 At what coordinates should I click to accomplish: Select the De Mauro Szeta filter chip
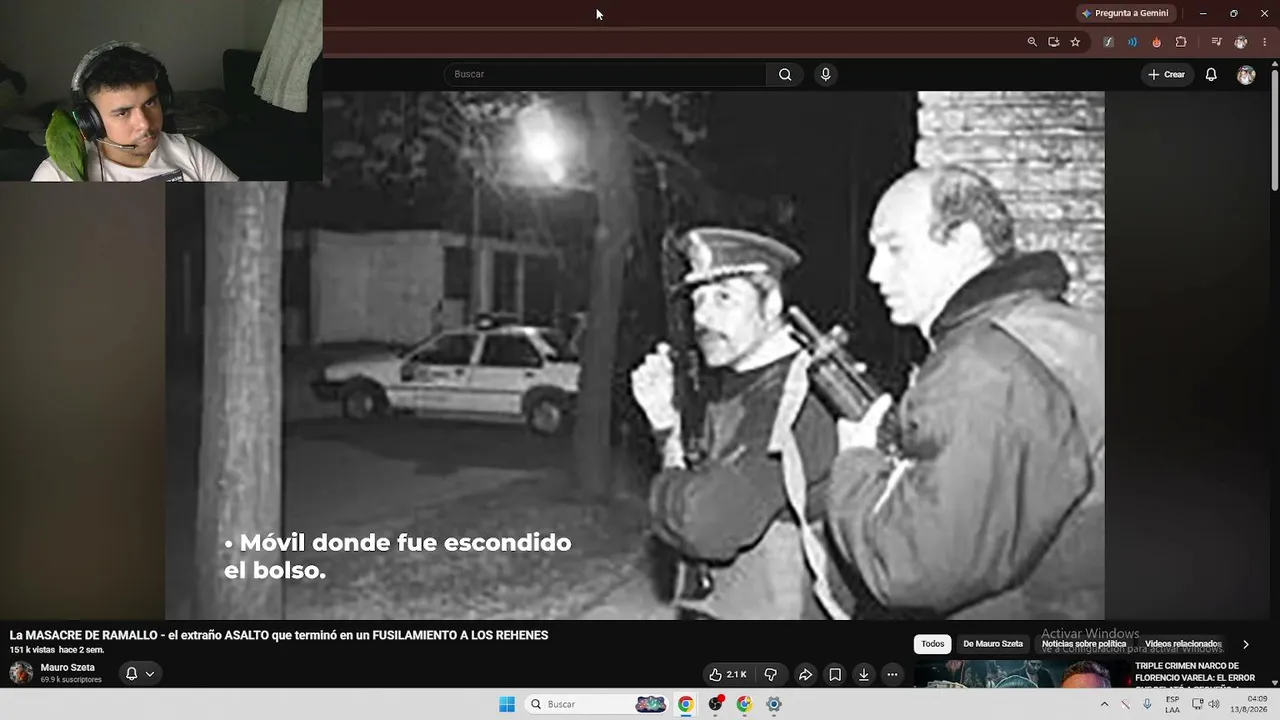[993, 644]
